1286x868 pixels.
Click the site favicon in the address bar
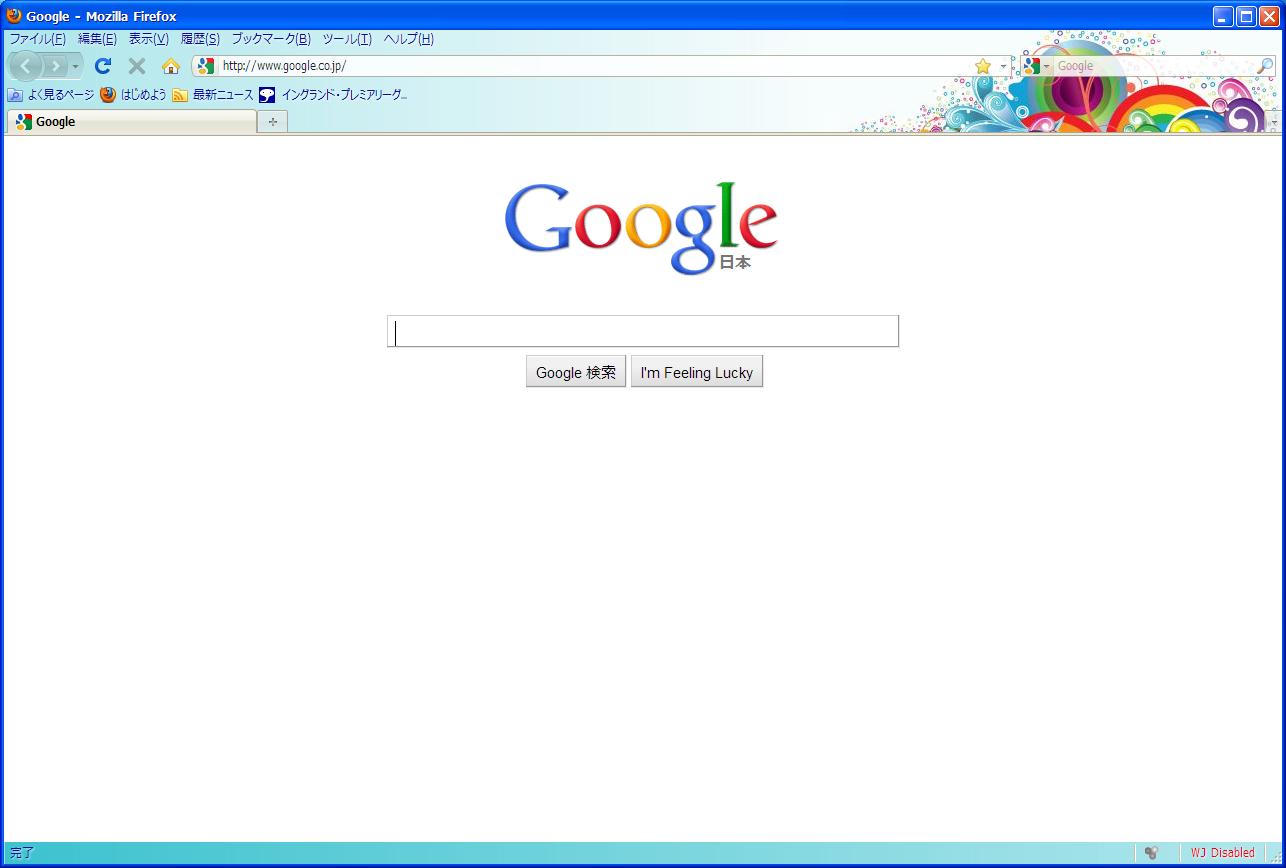(206, 66)
